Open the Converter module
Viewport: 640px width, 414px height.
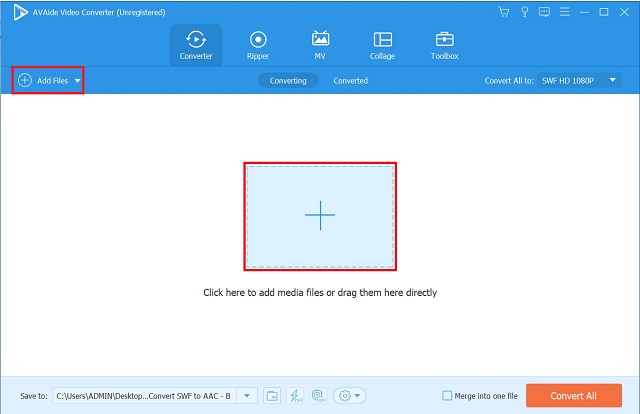pos(195,44)
